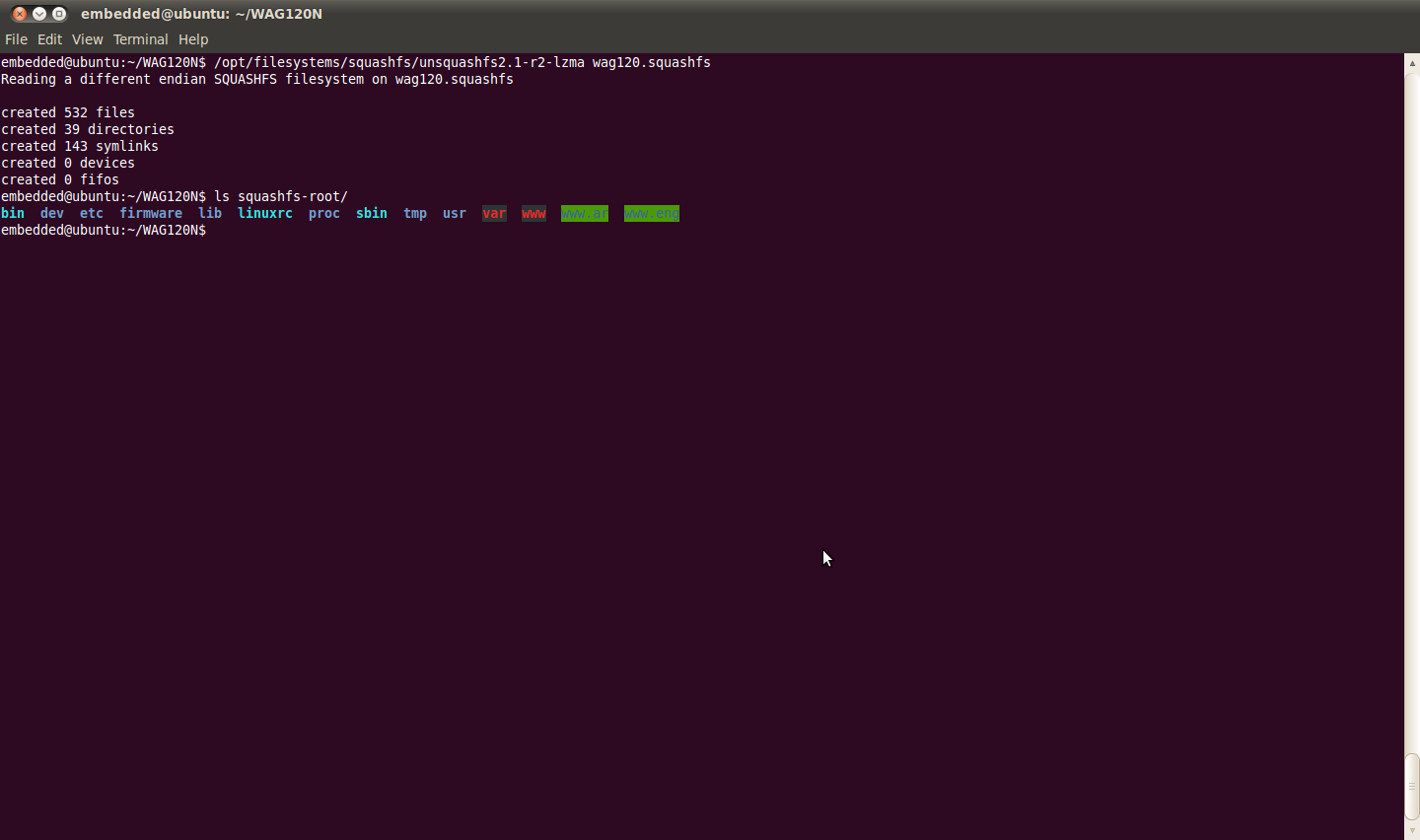The height and width of the screenshot is (840, 1420).
Task: Close the terminal window
Action: pyautogui.click(x=19, y=14)
